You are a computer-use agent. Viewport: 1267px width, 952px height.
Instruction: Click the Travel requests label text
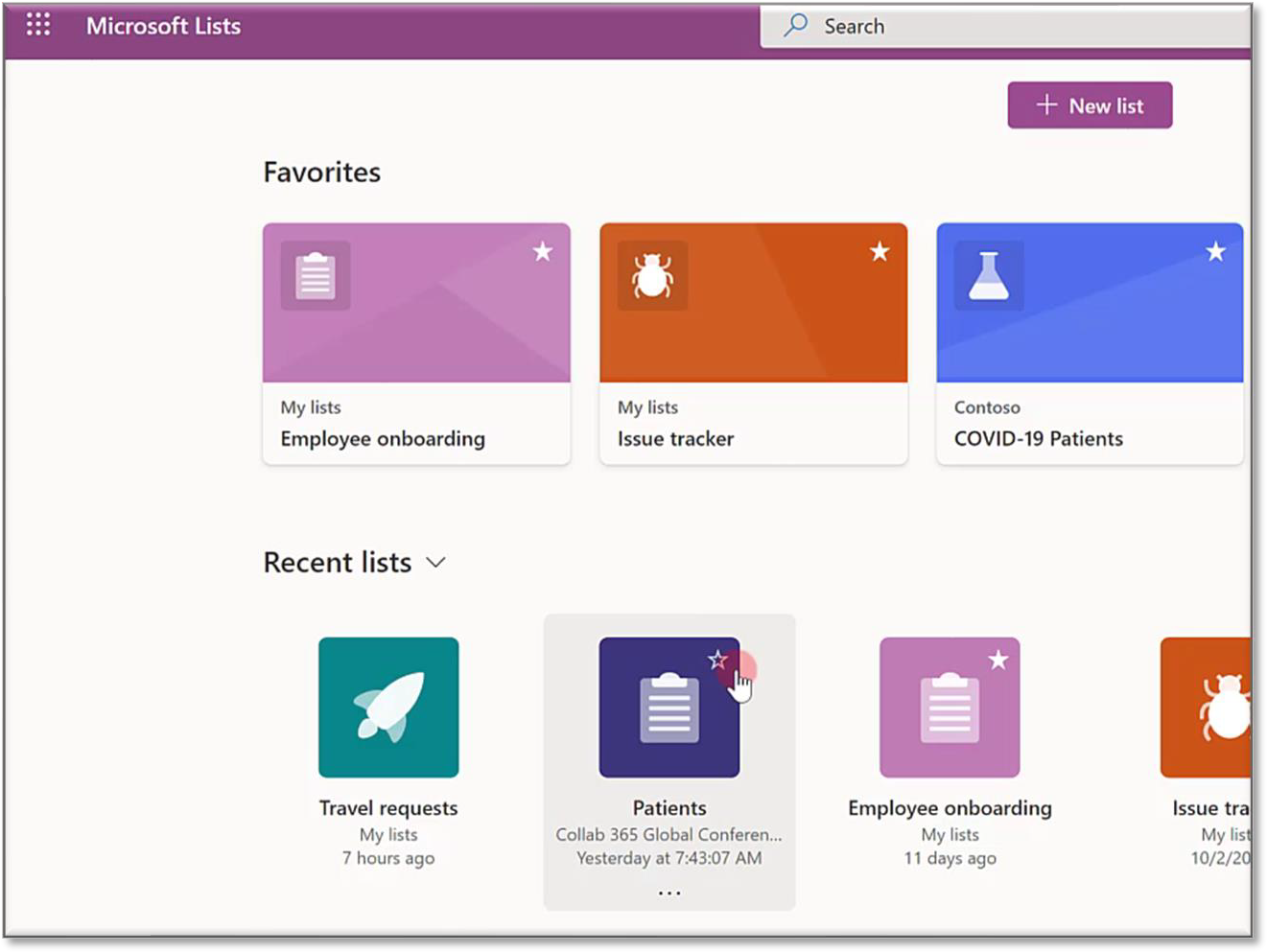pos(388,808)
